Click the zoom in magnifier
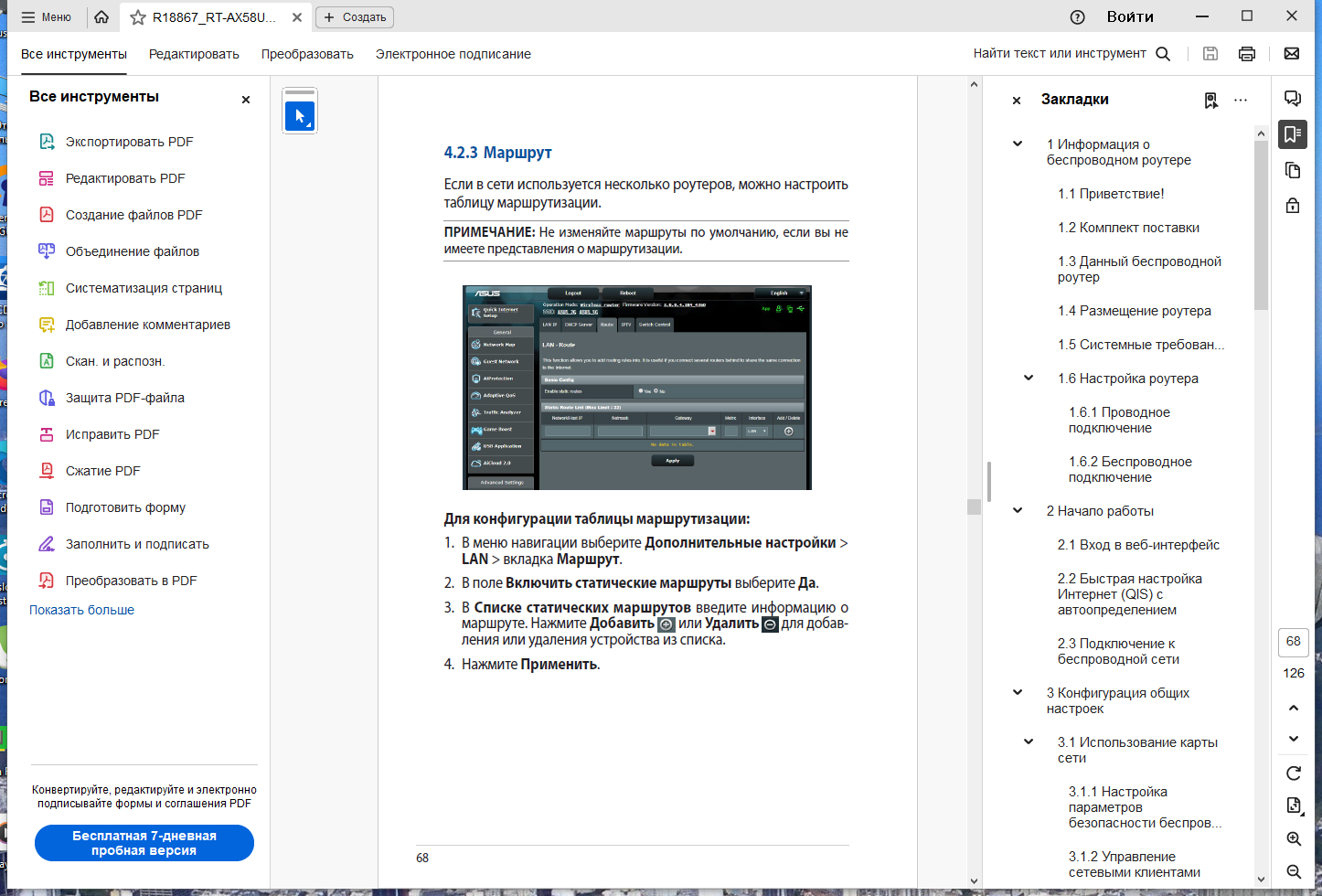This screenshot has height=896, width=1322. click(1294, 839)
